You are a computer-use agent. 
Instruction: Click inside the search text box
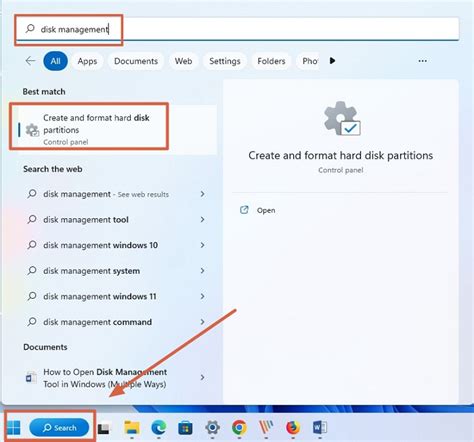(x=237, y=29)
